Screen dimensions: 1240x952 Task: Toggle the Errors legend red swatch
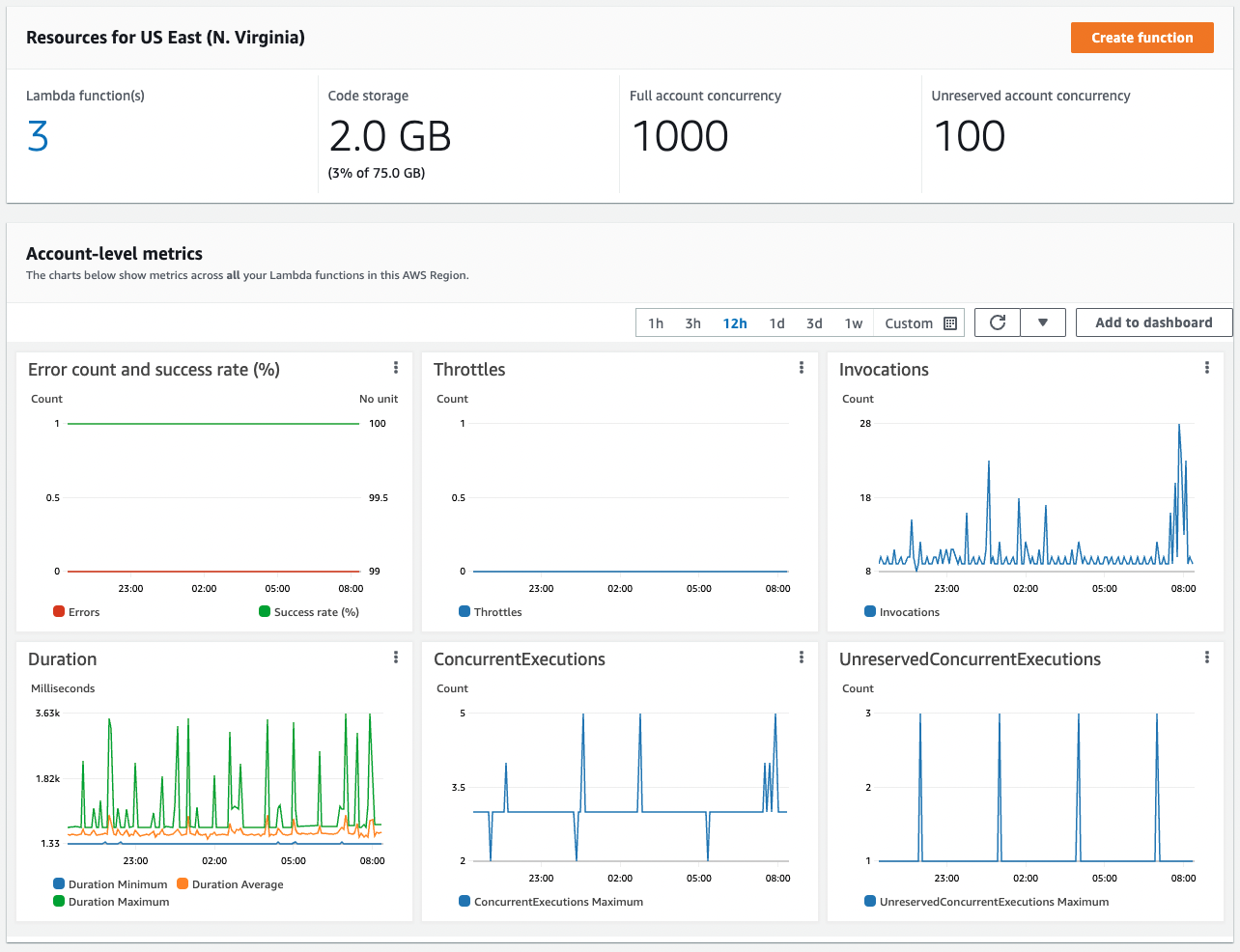pos(59,612)
